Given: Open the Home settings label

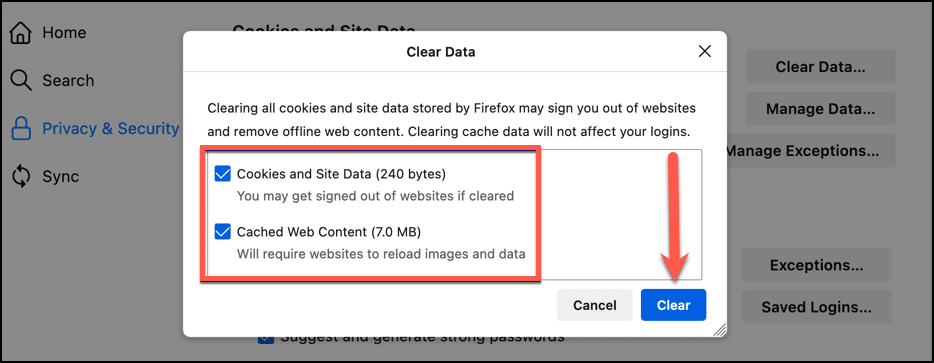Looking at the screenshot, I should [x=64, y=32].
